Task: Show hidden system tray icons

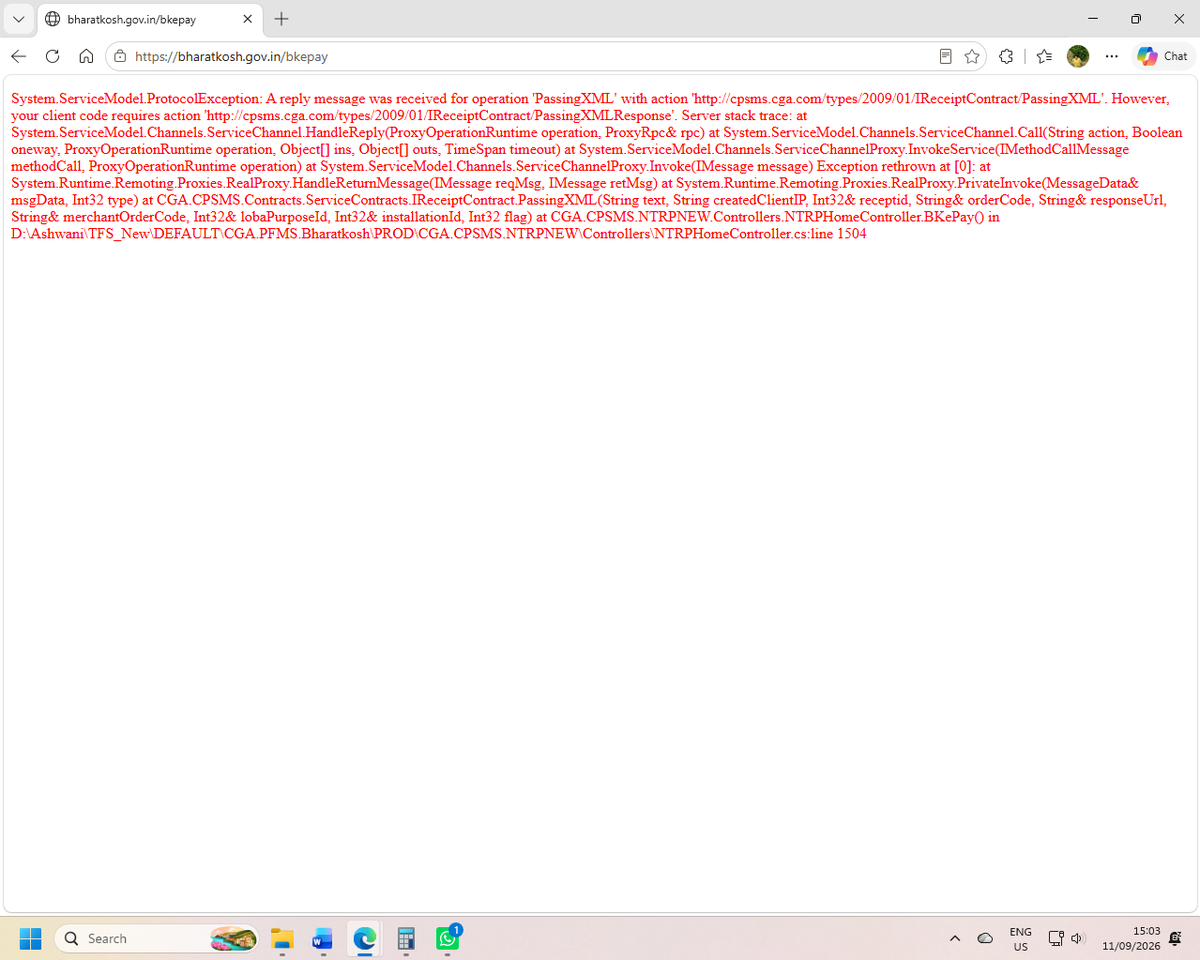Action: click(954, 938)
